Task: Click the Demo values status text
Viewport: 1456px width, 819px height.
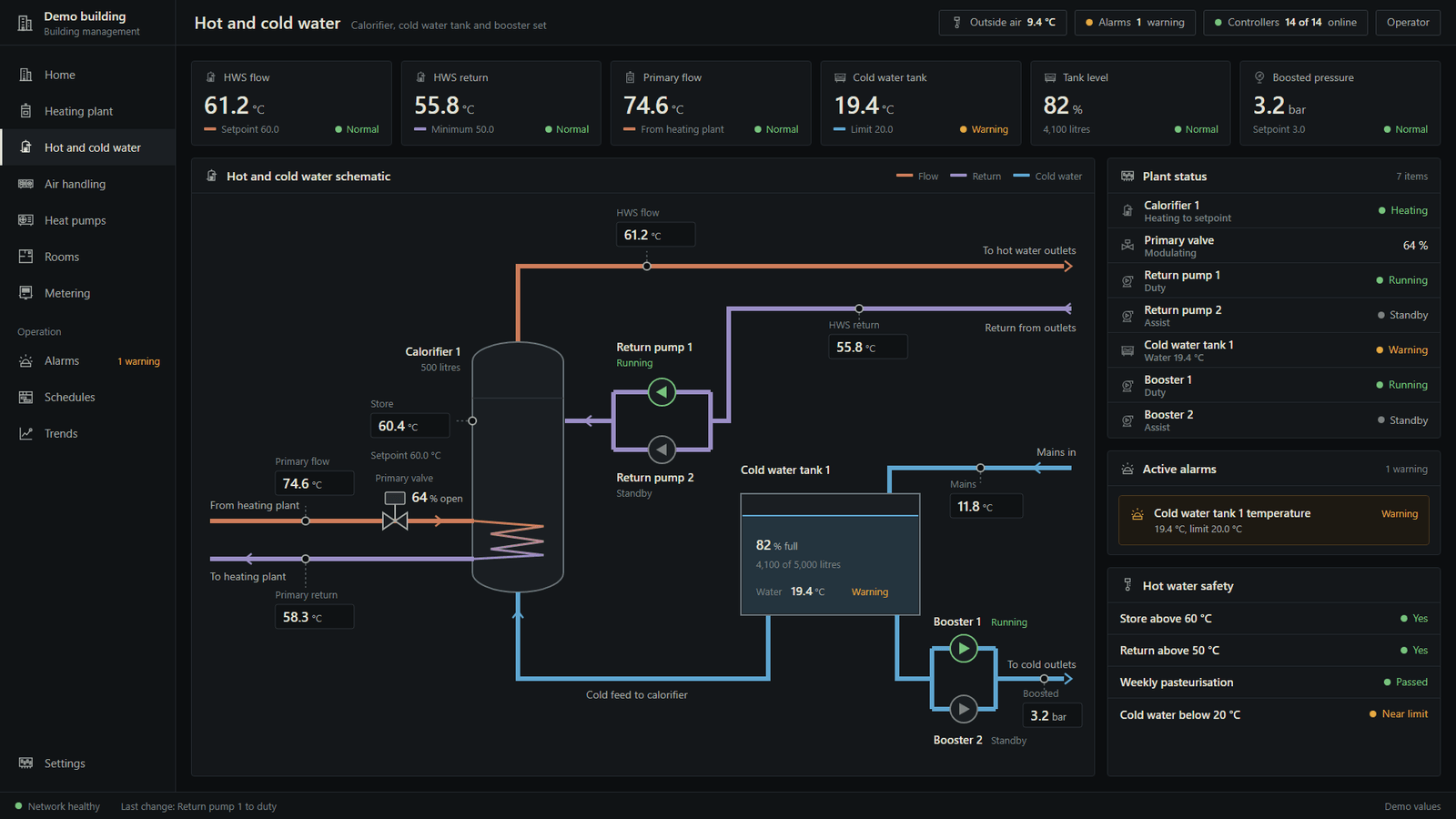Action: (x=1412, y=806)
